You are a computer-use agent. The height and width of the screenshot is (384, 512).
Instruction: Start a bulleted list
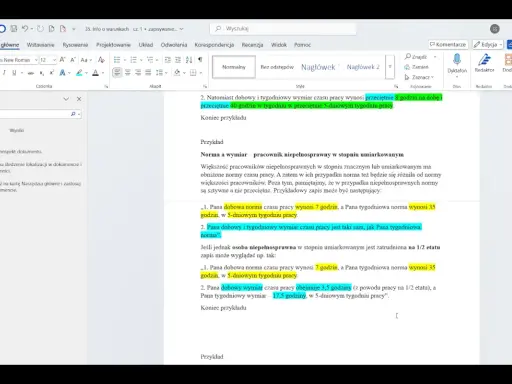117,60
